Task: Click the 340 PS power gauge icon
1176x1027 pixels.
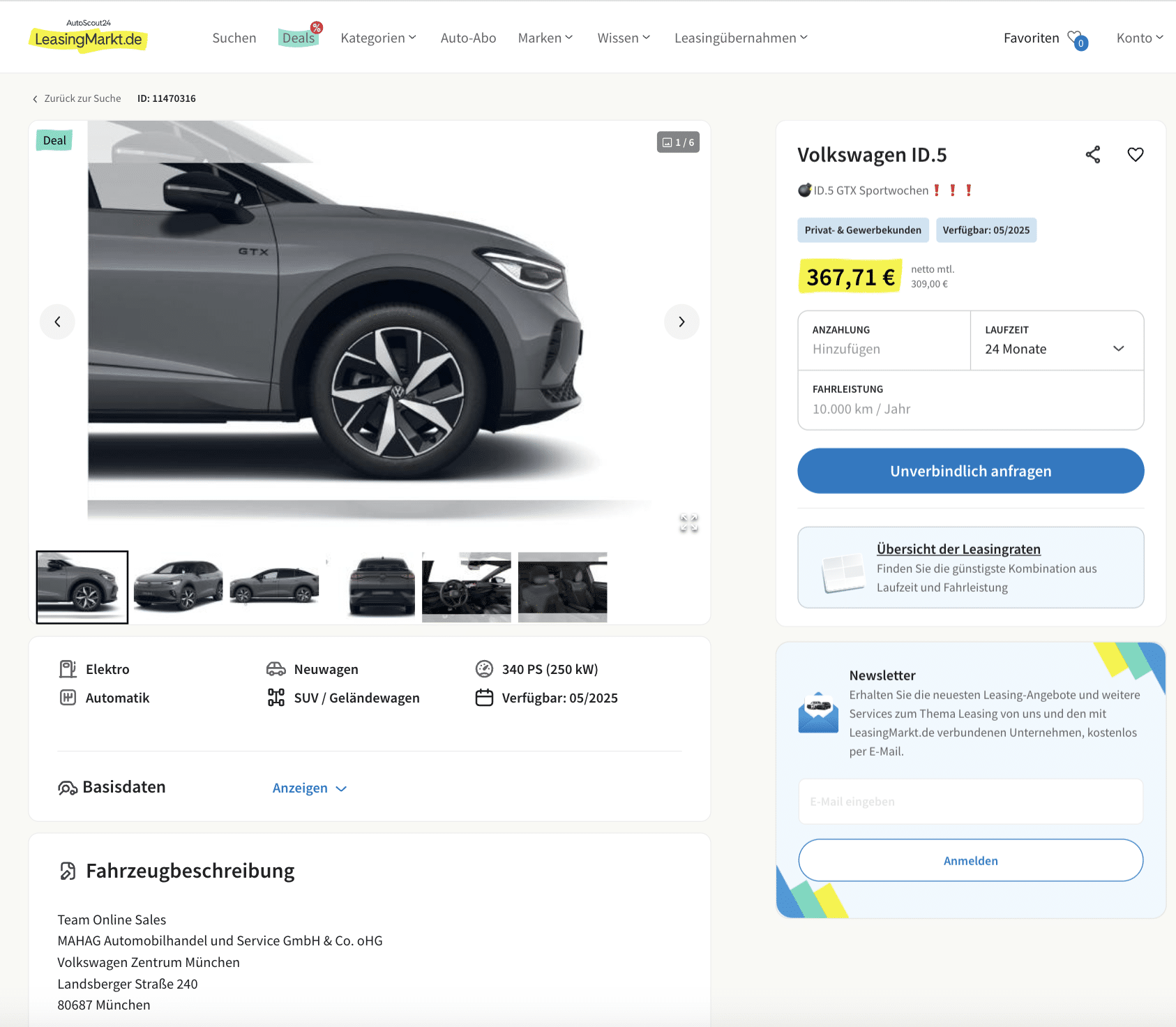Action: [484, 669]
